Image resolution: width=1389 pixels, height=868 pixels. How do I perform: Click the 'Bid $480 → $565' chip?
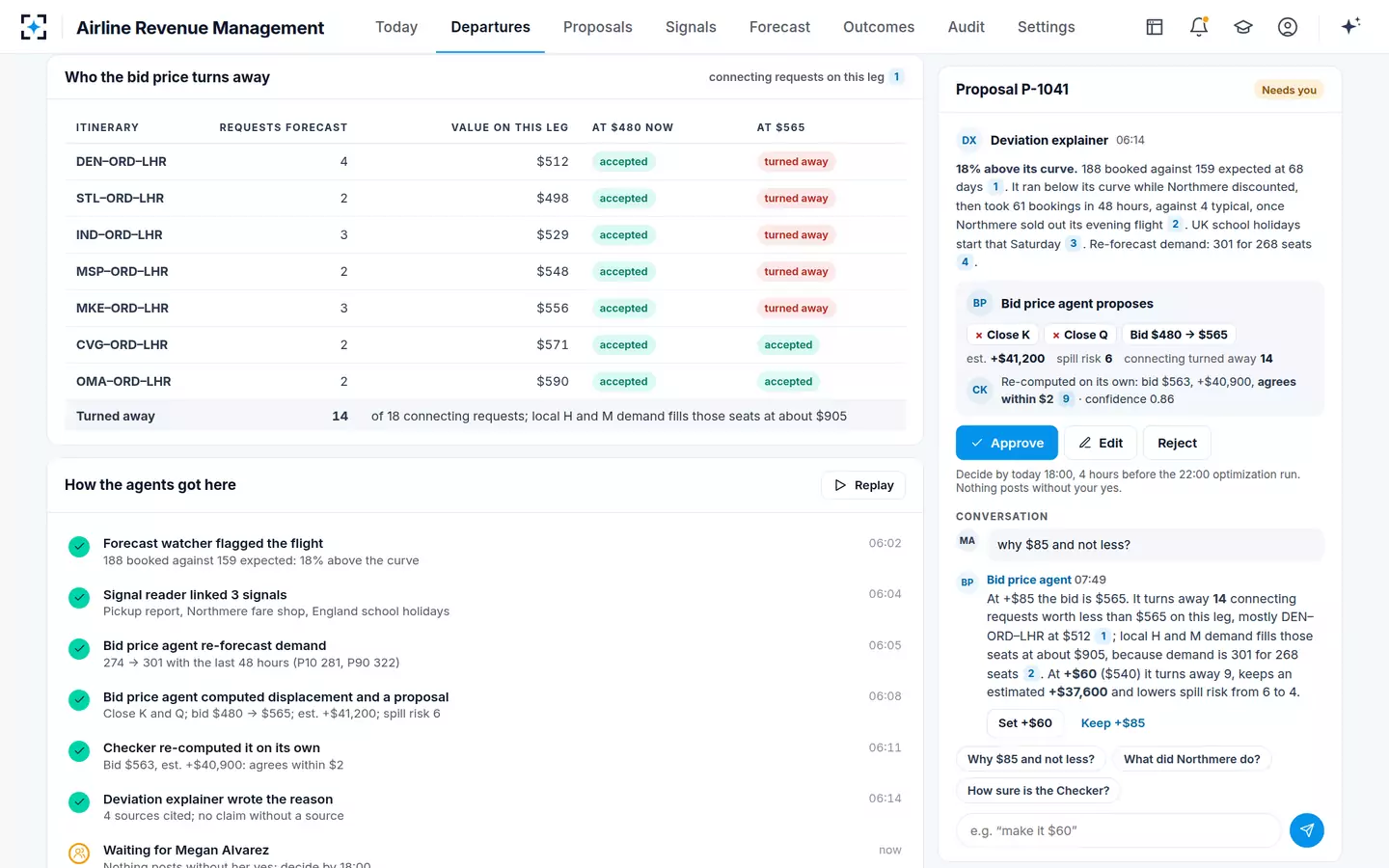coord(1179,335)
